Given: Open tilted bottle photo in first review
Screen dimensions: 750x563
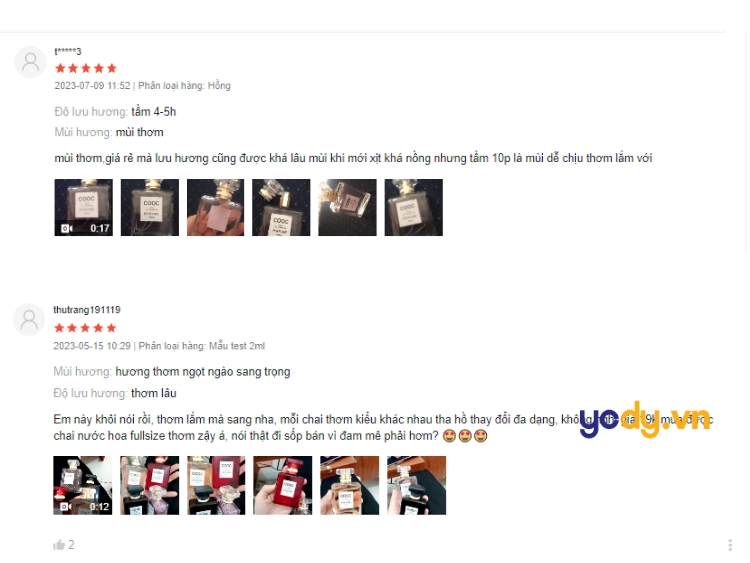Looking at the screenshot, I should [348, 208].
